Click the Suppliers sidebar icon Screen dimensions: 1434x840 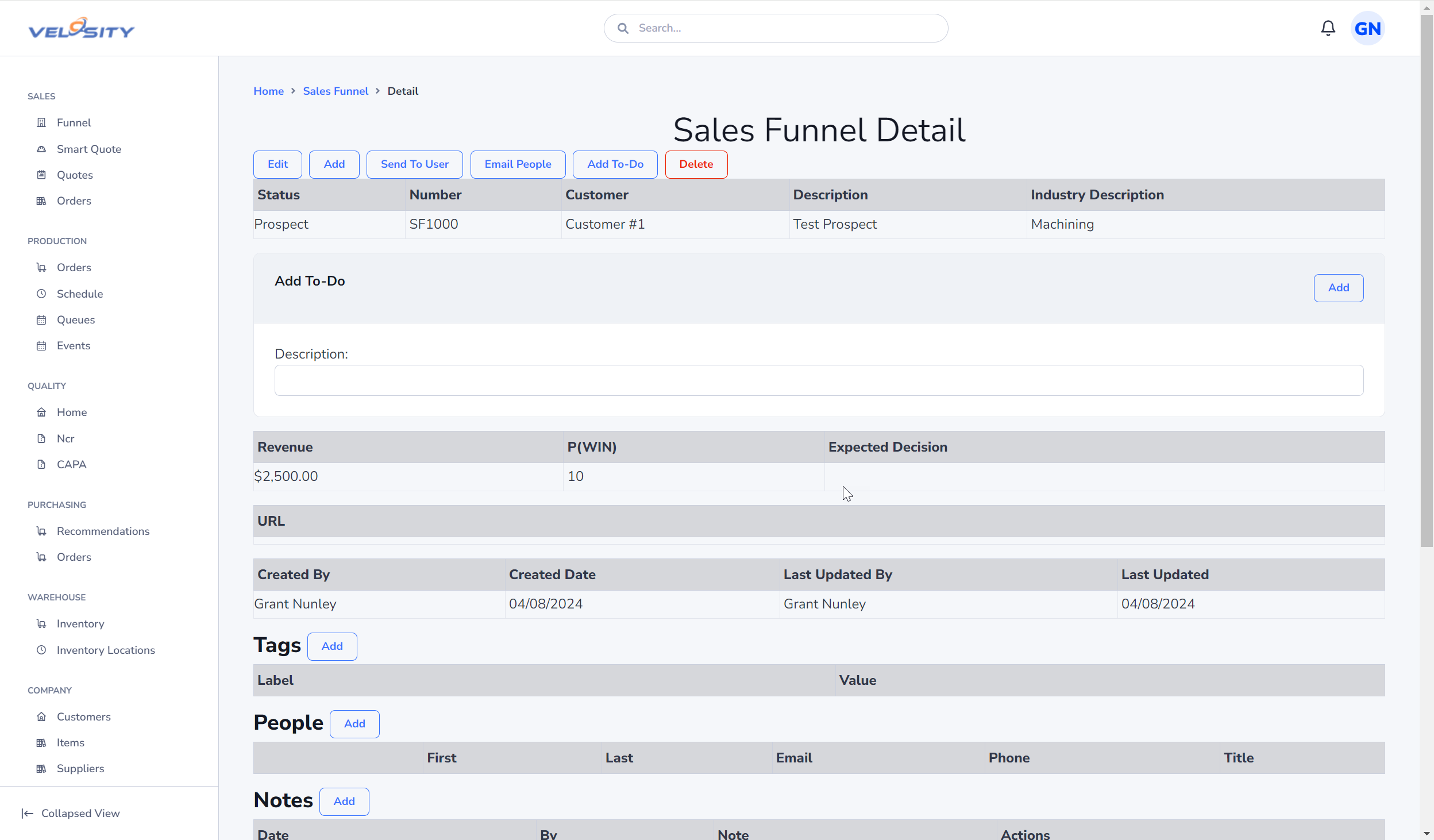tap(41, 768)
